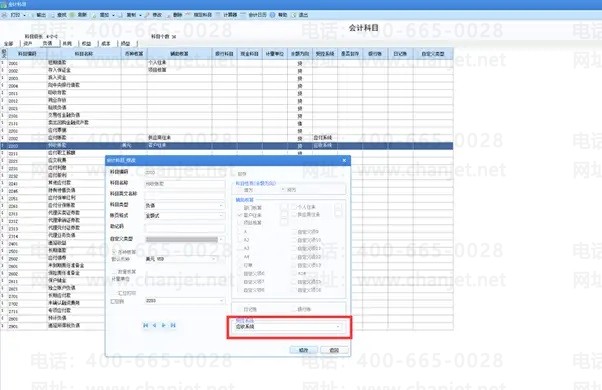The height and width of the screenshot is (390, 602).
Task: Switch to the 全部 tab
Action: (x=9, y=43)
